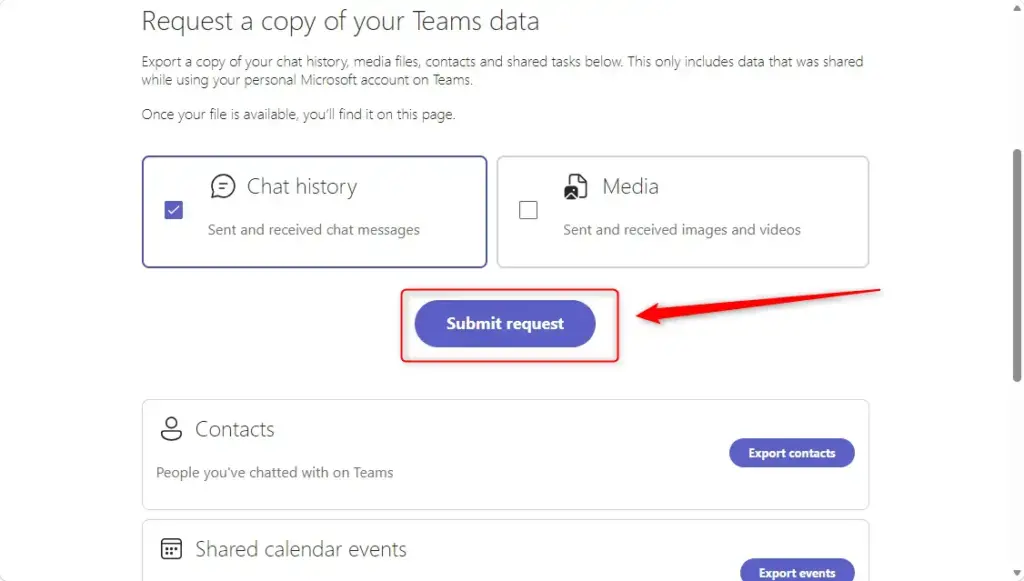Viewport: 1024px width, 581px height.
Task: Click the Contacts person icon
Action: pyautogui.click(x=171, y=429)
